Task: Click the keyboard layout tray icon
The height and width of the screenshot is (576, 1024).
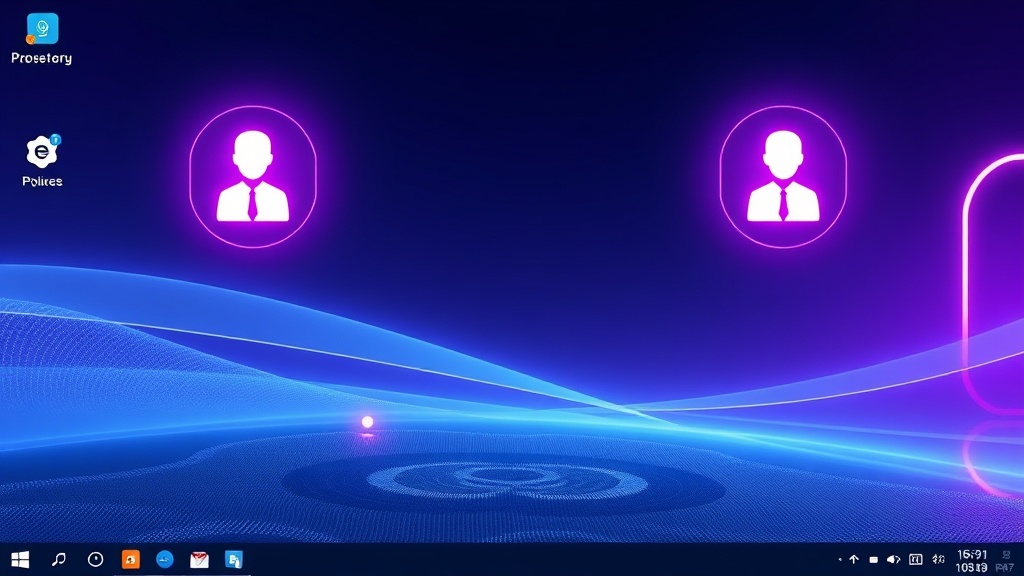Action: point(916,560)
